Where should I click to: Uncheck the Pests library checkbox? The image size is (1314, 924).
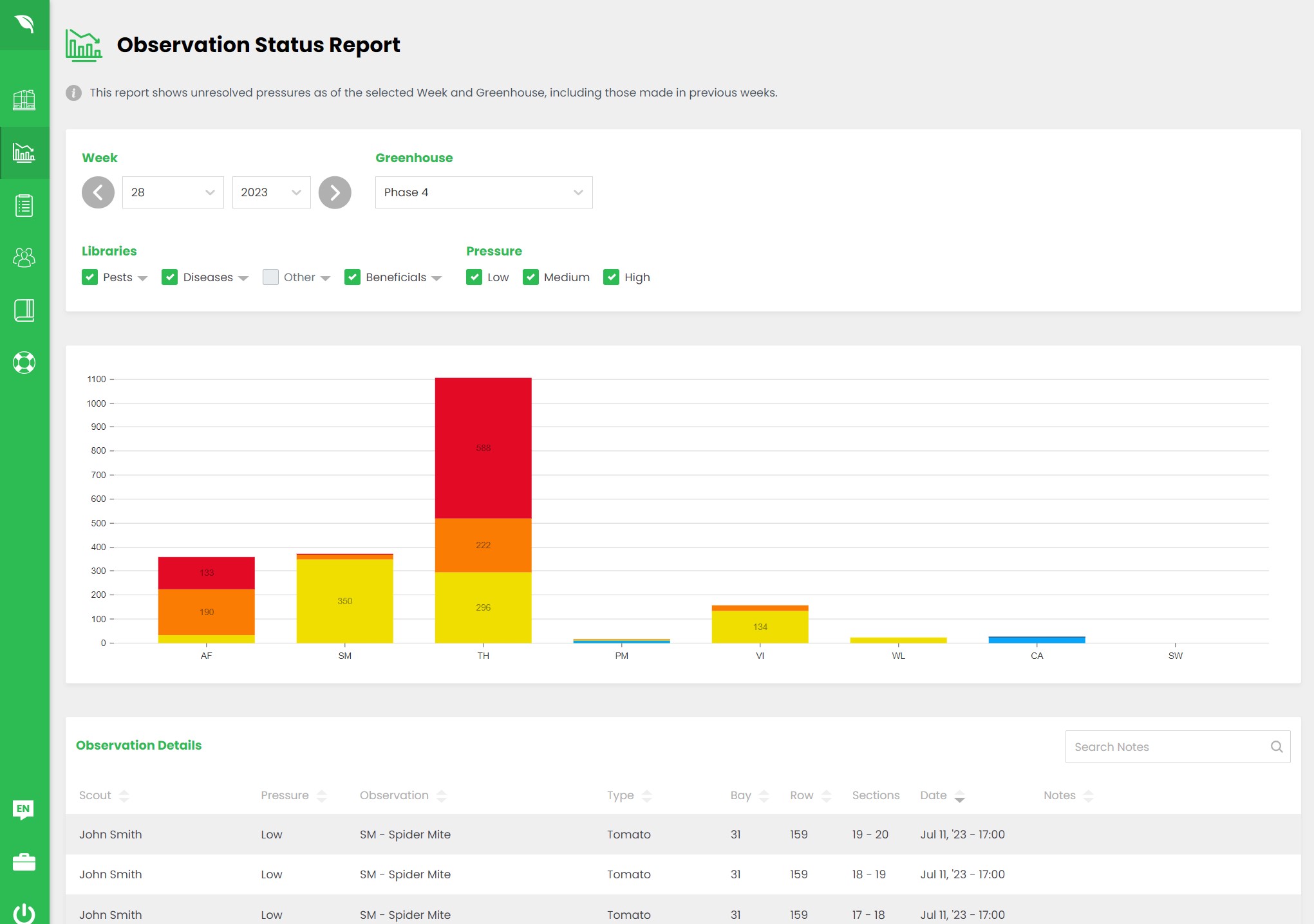point(89,277)
